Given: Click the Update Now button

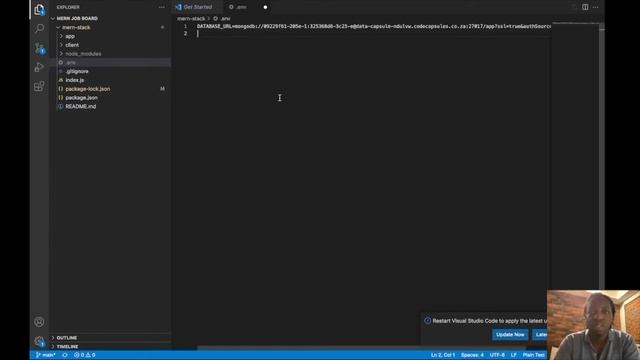Looking at the screenshot, I should [x=510, y=335].
